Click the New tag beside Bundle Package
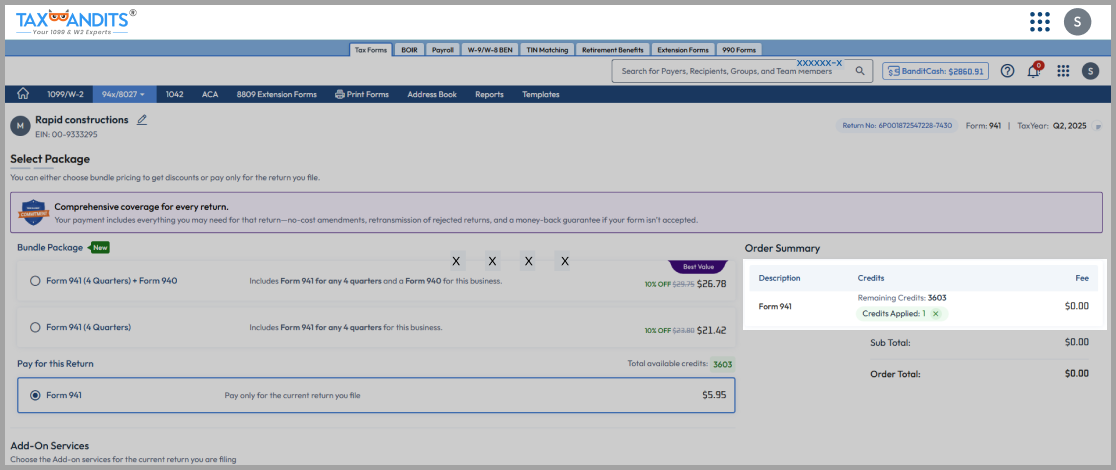1116x470 pixels. click(x=100, y=248)
